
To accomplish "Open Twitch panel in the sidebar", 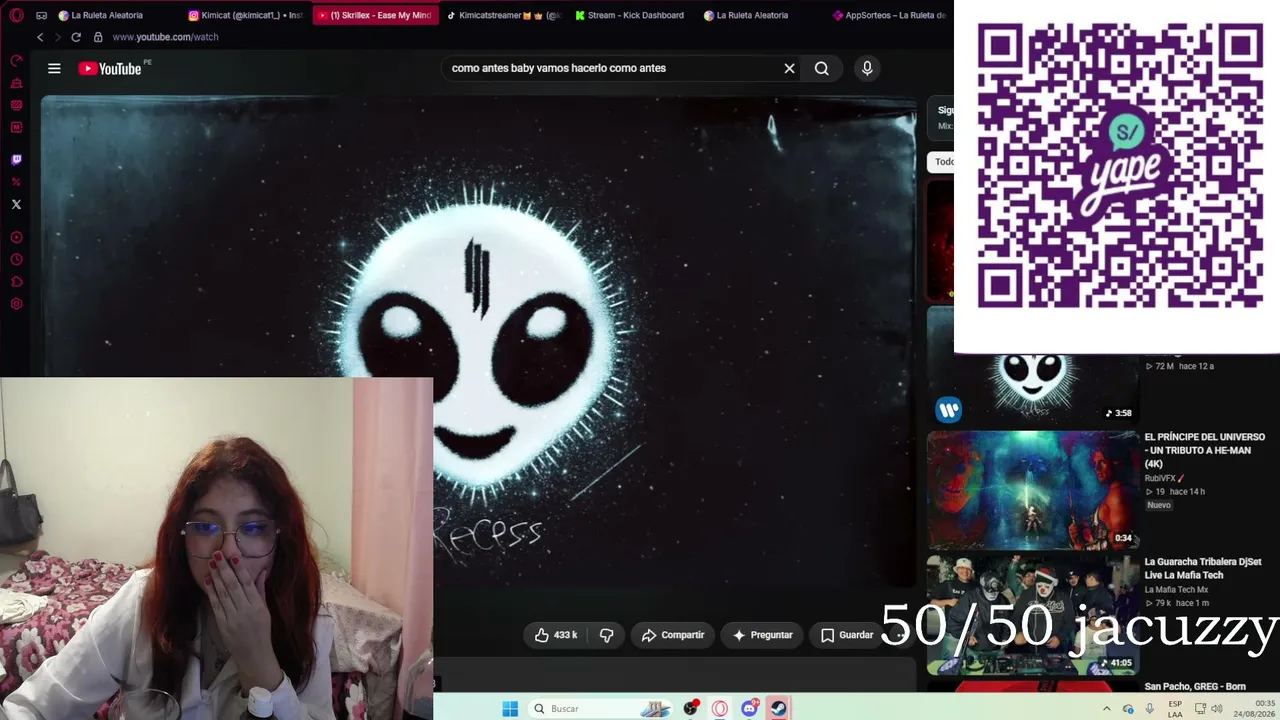I will click(x=16, y=159).
